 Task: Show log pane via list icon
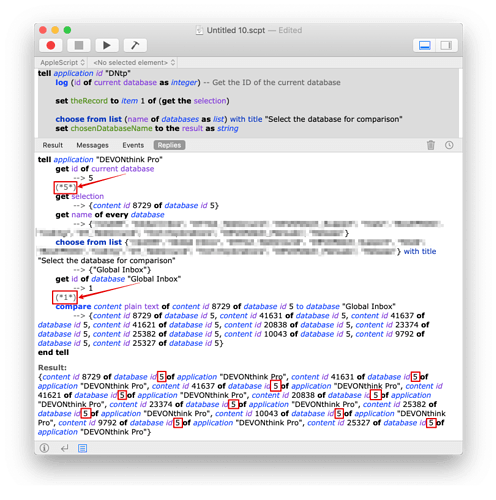click(82, 448)
